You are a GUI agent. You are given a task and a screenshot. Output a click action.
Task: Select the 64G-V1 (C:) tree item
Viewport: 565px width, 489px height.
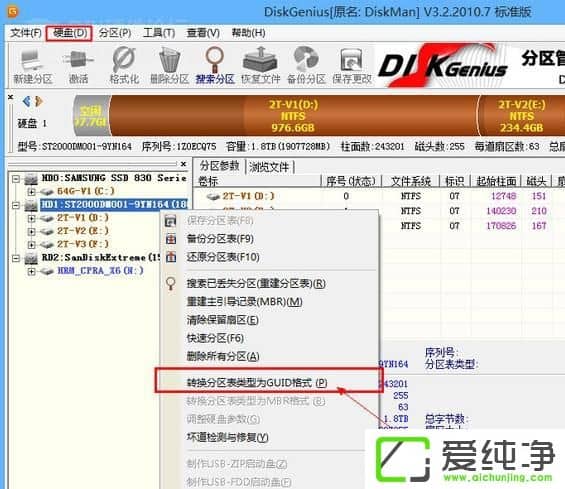85,191
